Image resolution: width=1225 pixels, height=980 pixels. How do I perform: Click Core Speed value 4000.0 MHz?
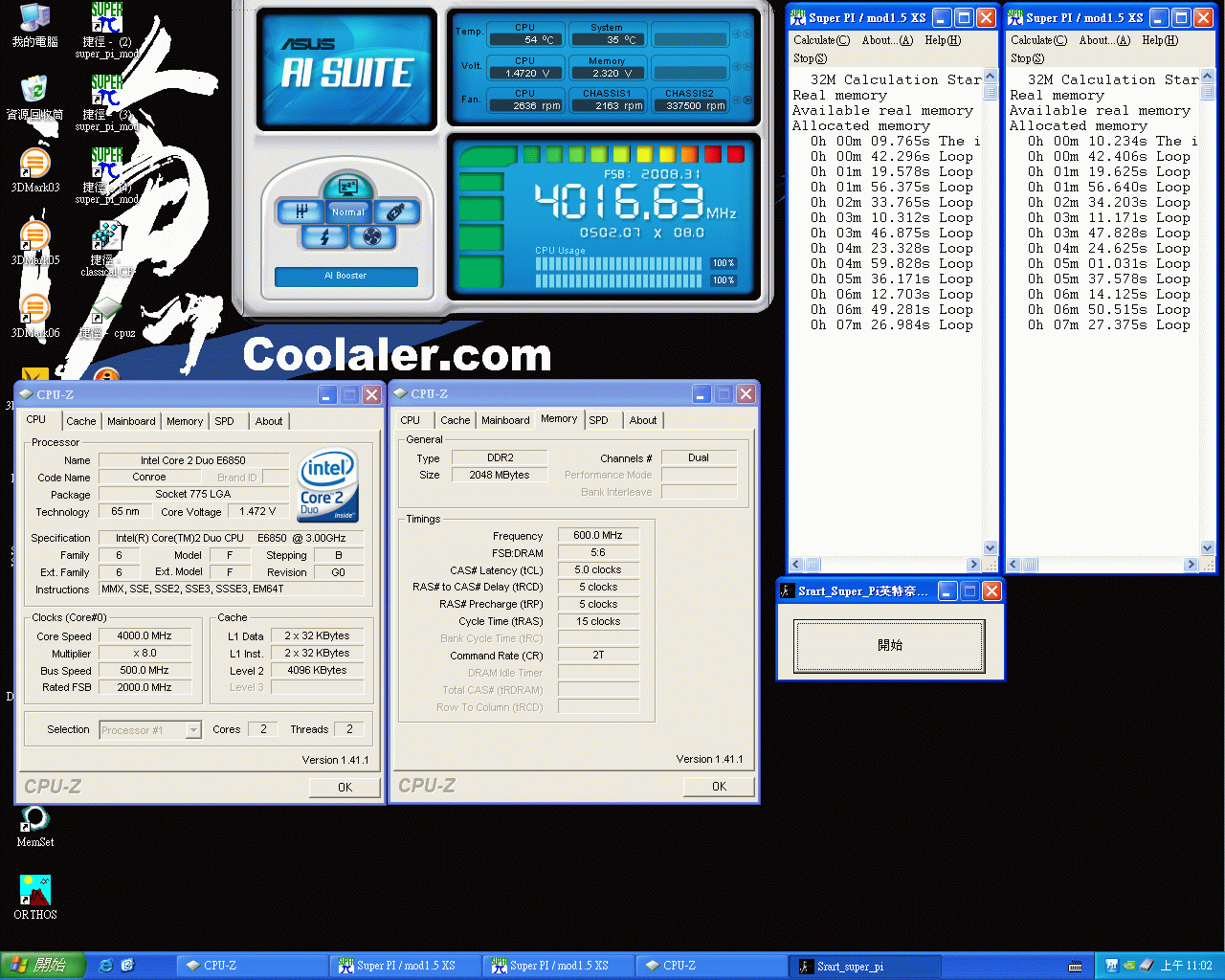[x=145, y=635]
